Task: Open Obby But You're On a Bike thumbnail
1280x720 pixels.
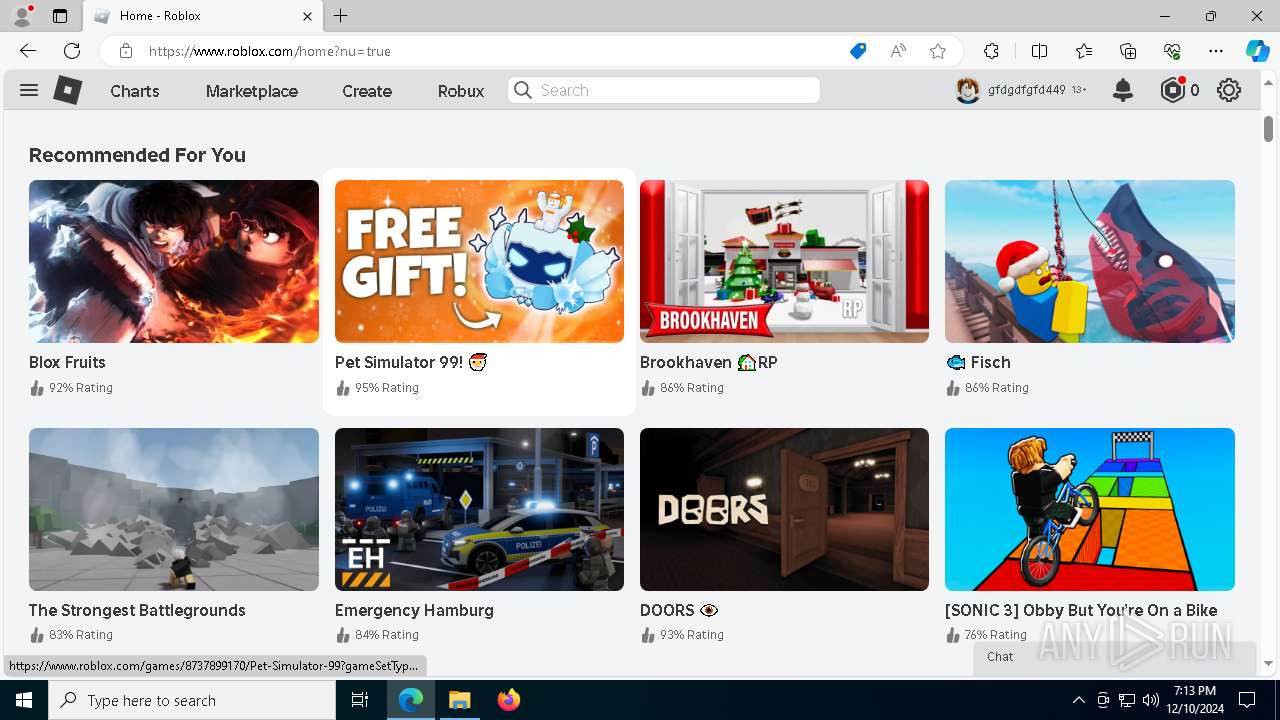Action: [1090, 509]
